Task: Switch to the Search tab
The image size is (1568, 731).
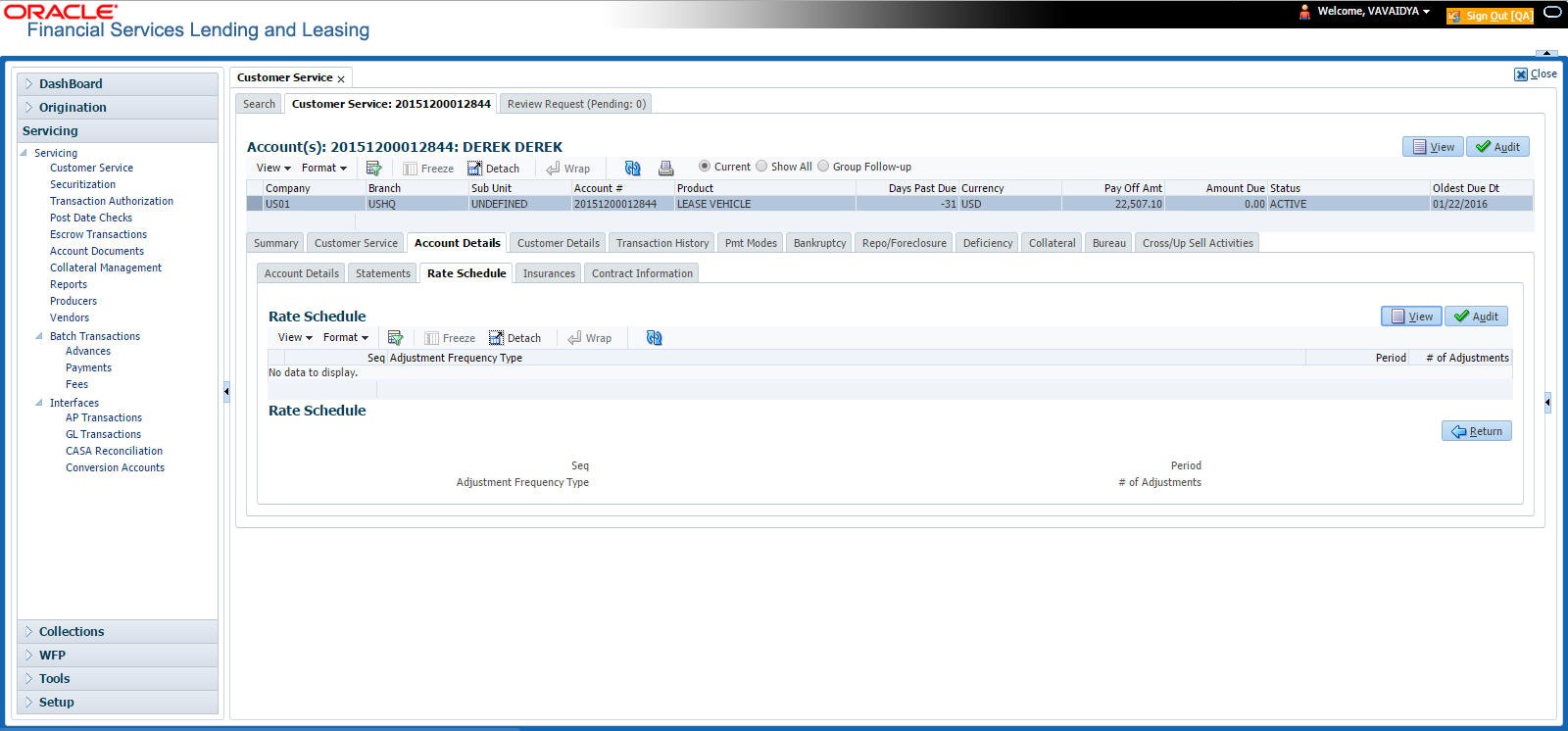Action: click(x=259, y=104)
